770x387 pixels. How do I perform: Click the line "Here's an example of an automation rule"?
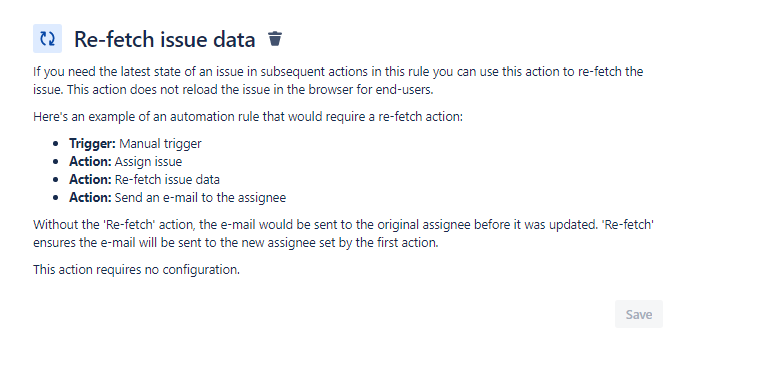coord(248,117)
